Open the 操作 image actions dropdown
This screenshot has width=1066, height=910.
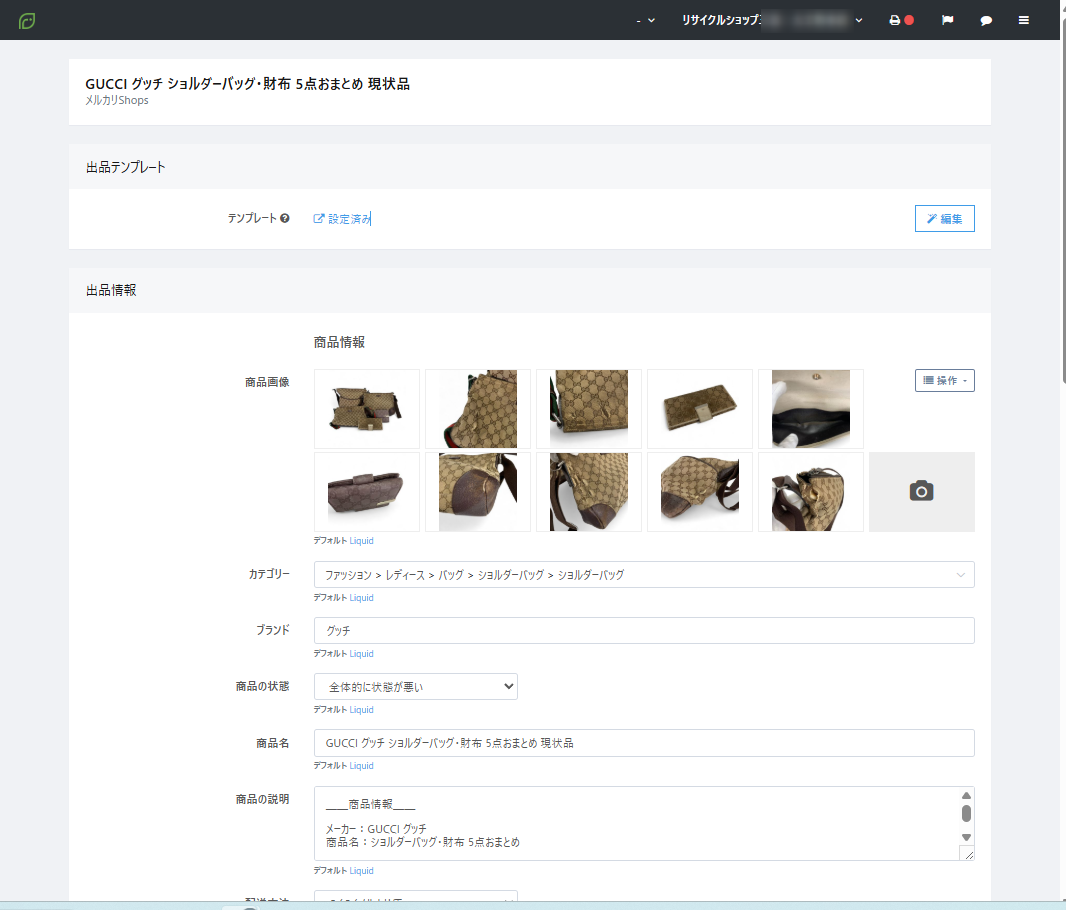click(944, 380)
